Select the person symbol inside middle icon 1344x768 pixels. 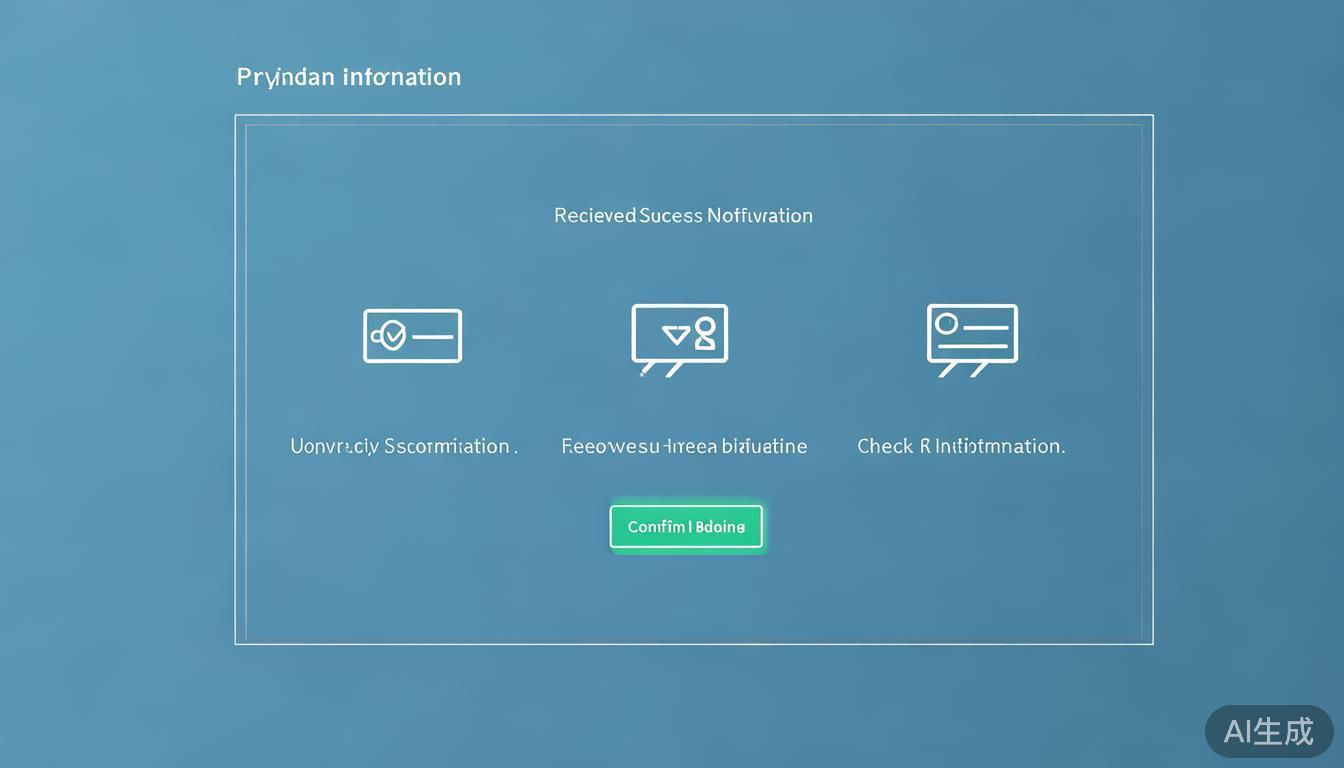coord(705,333)
